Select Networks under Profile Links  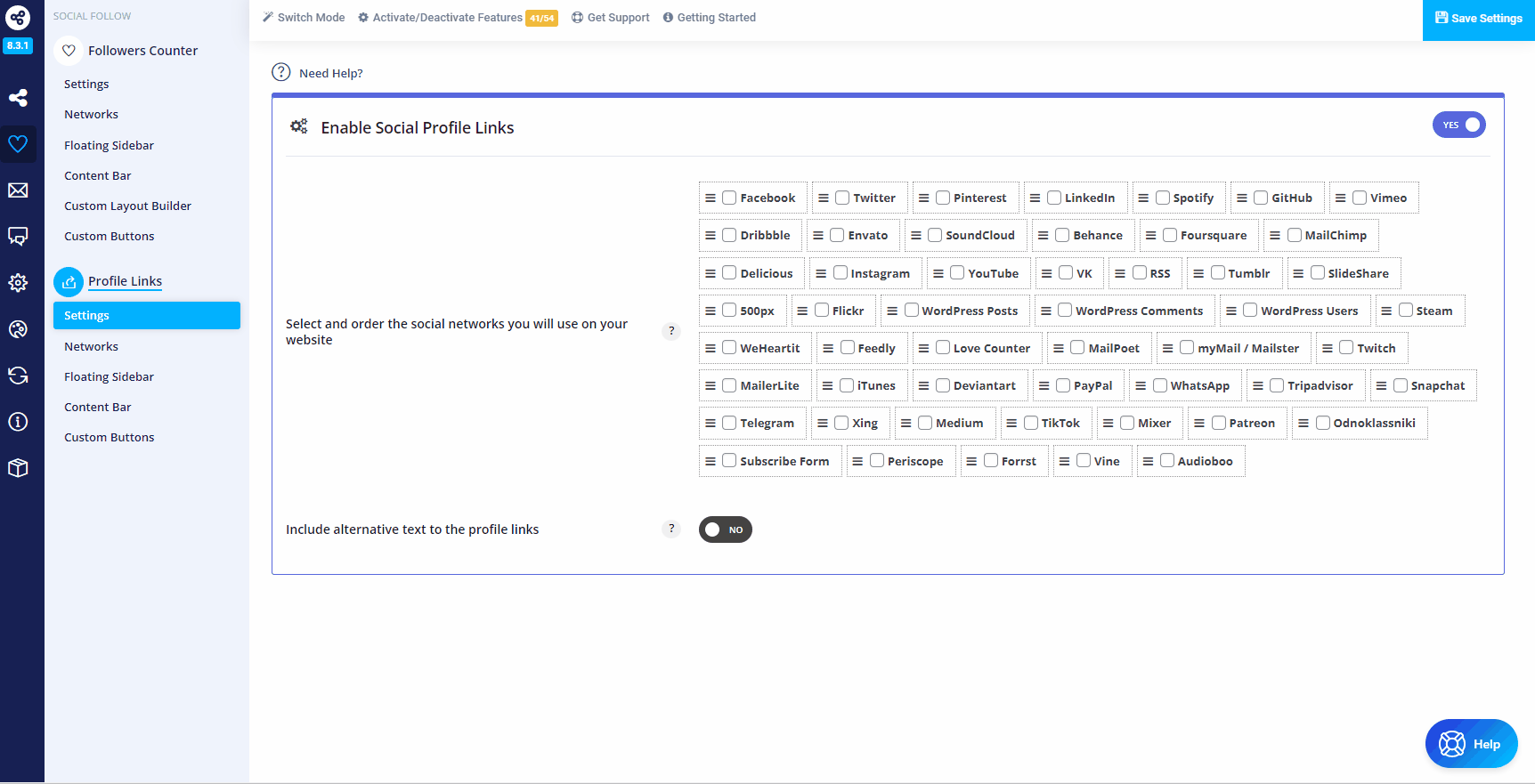point(91,346)
